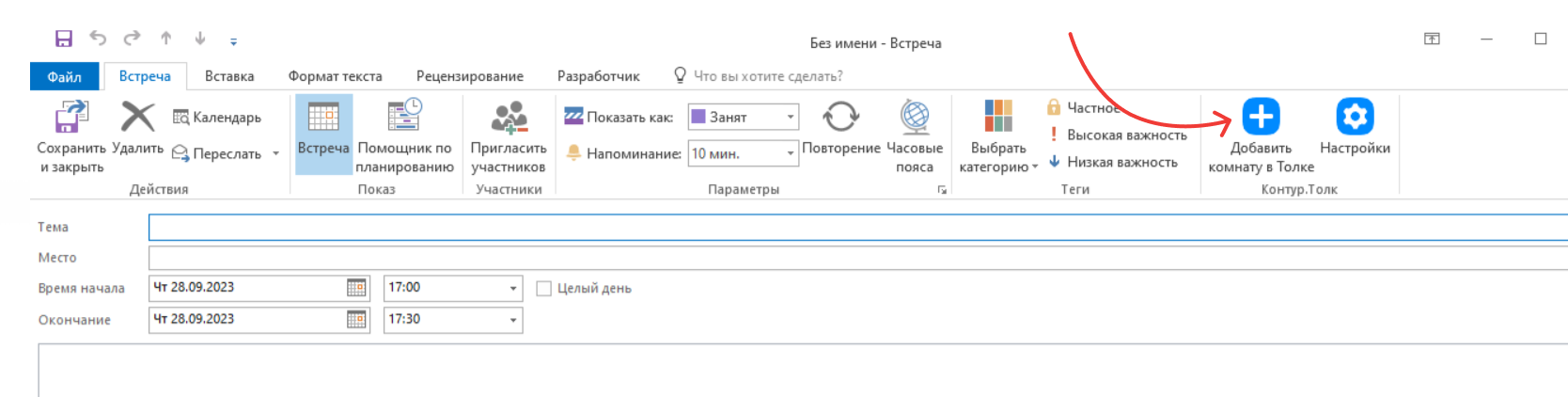1568x397 pixels.
Task: Click the Переслать button
Action: (x=217, y=153)
